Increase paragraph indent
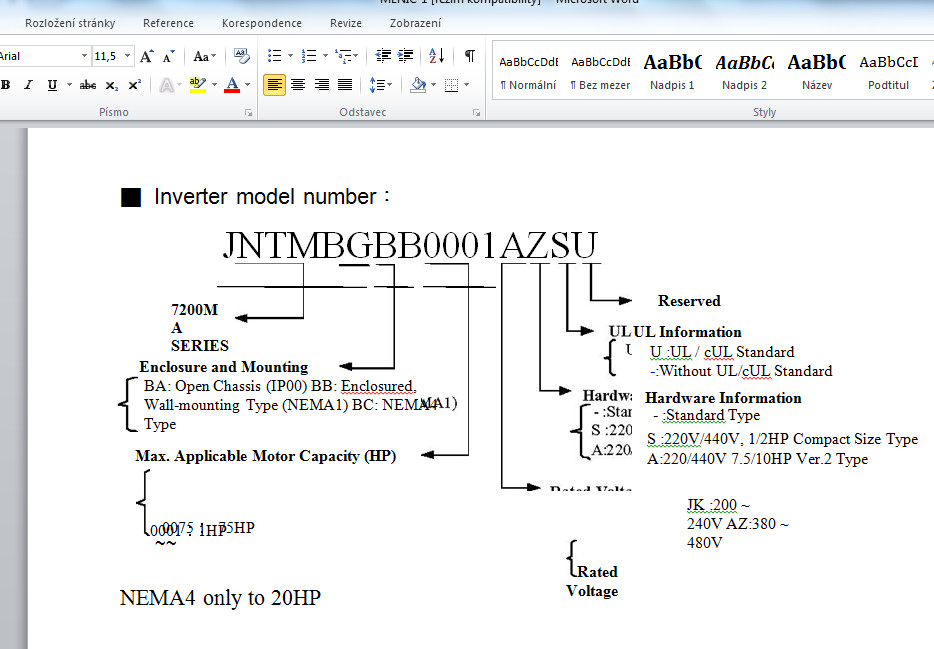The height and width of the screenshot is (649, 934). pyautogui.click(x=406, y=57)
